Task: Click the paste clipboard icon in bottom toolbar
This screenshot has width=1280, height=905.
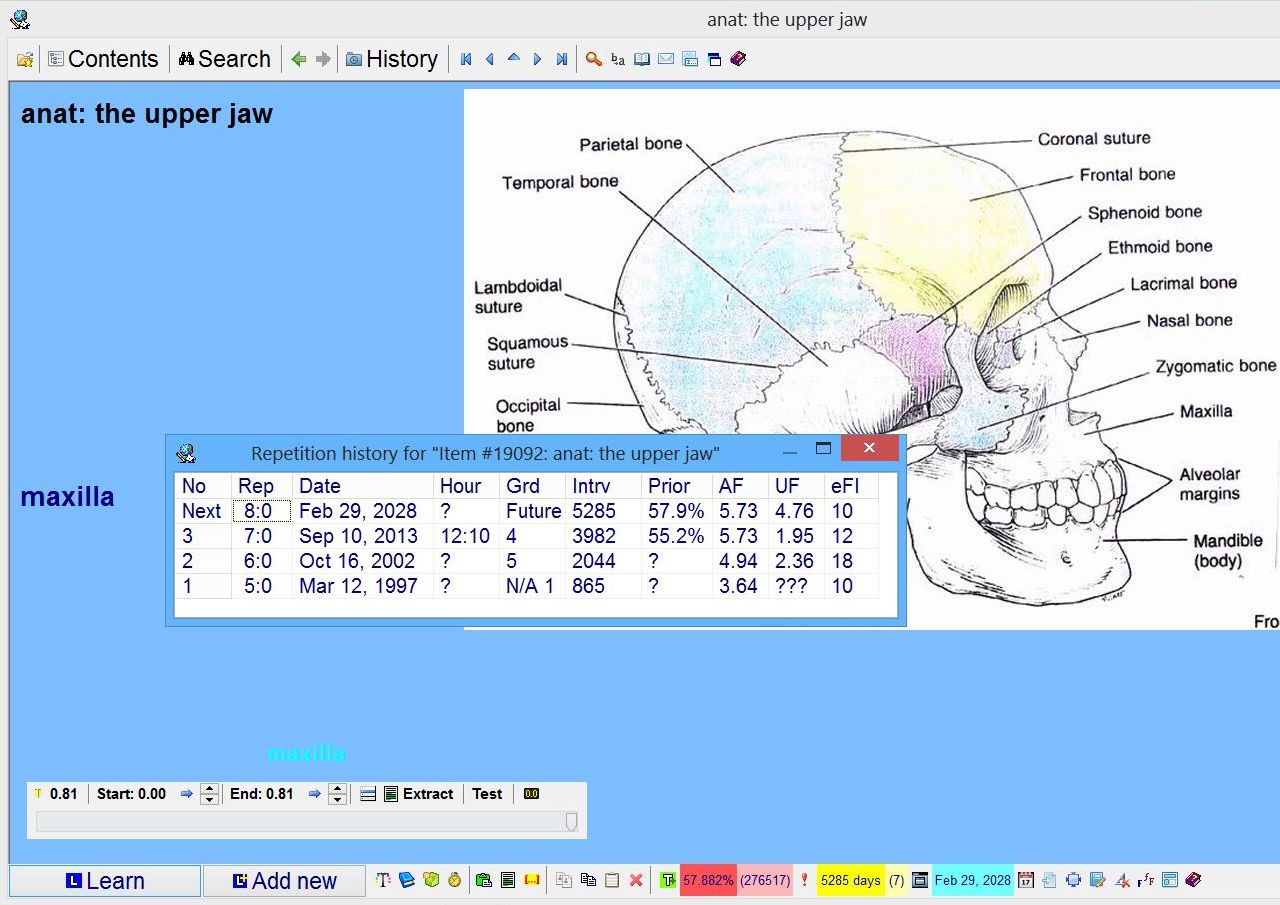Action: click(x=612, y=881)
